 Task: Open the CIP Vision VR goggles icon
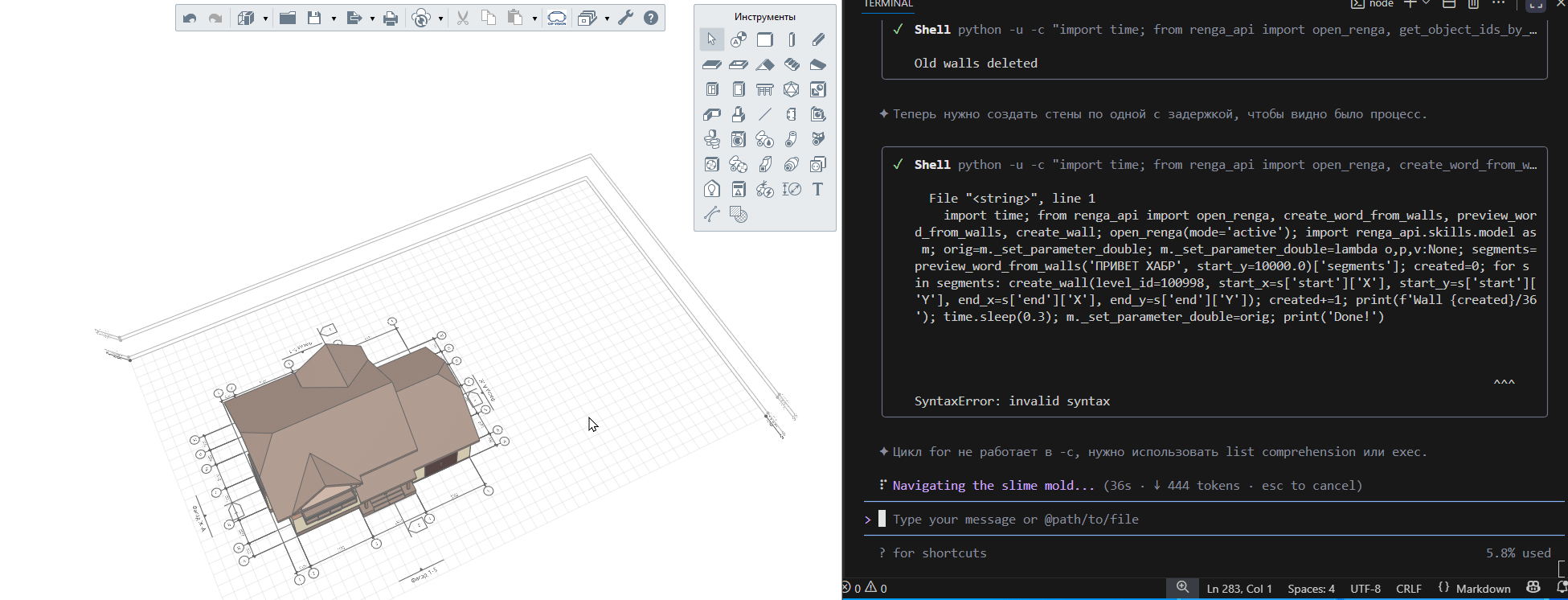tap(556, 18)
